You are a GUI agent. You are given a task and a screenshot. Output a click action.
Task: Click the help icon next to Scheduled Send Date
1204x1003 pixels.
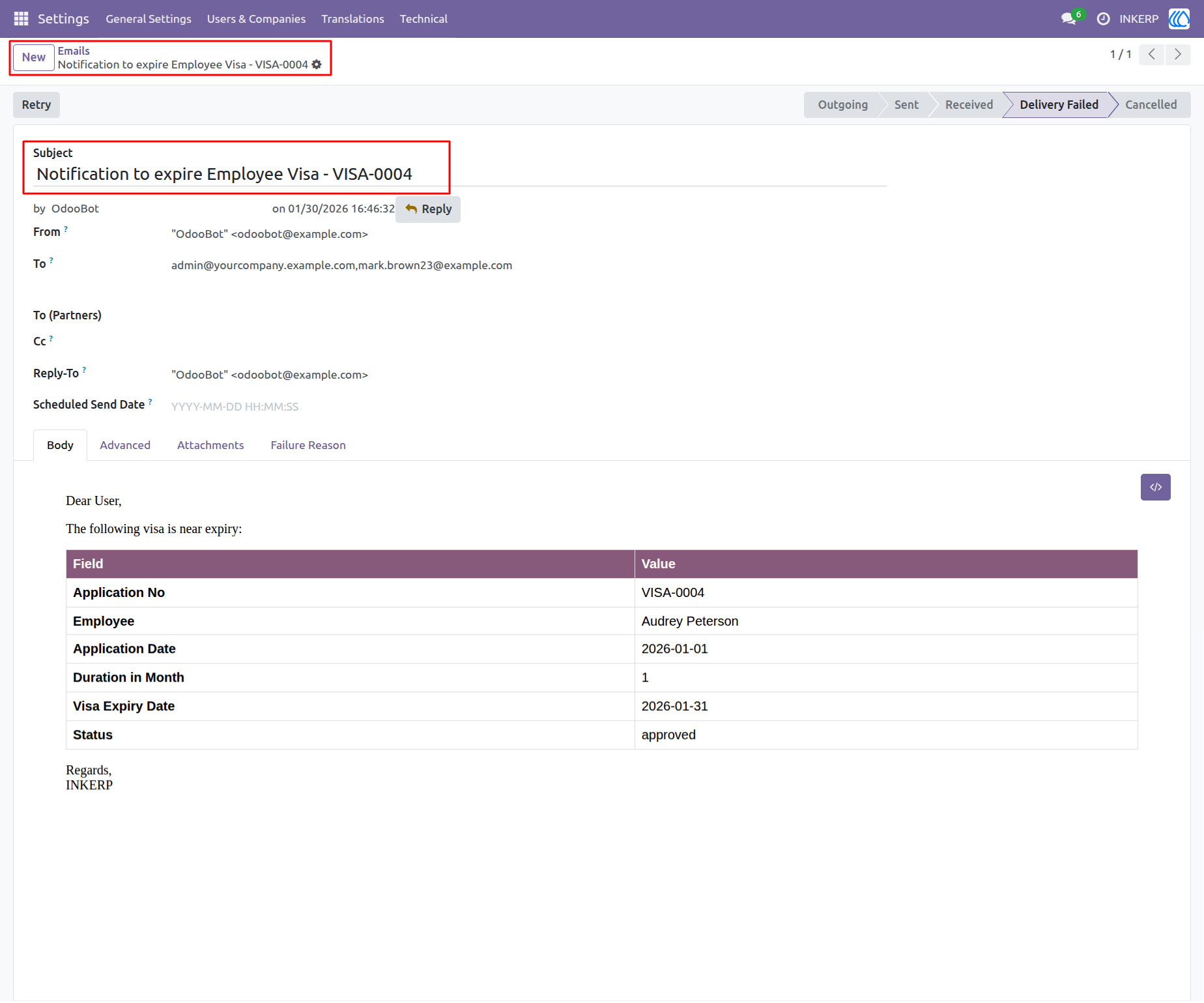click(150, 401)
